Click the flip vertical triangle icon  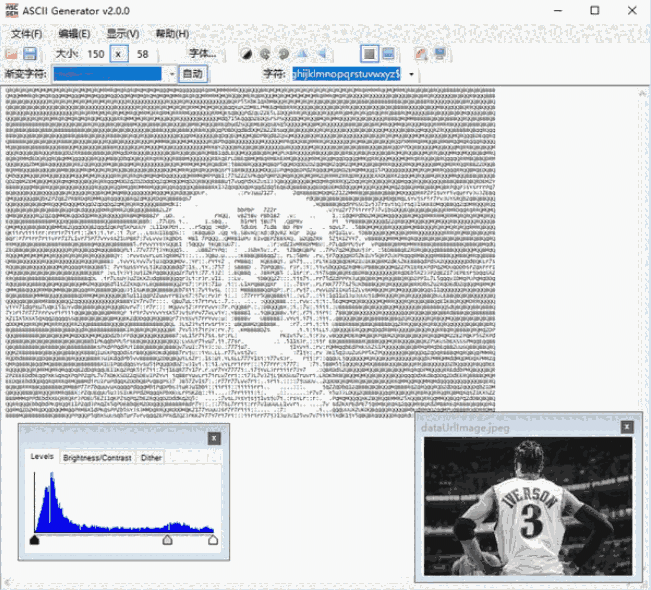pyautogui.click(x=322, y=53)
